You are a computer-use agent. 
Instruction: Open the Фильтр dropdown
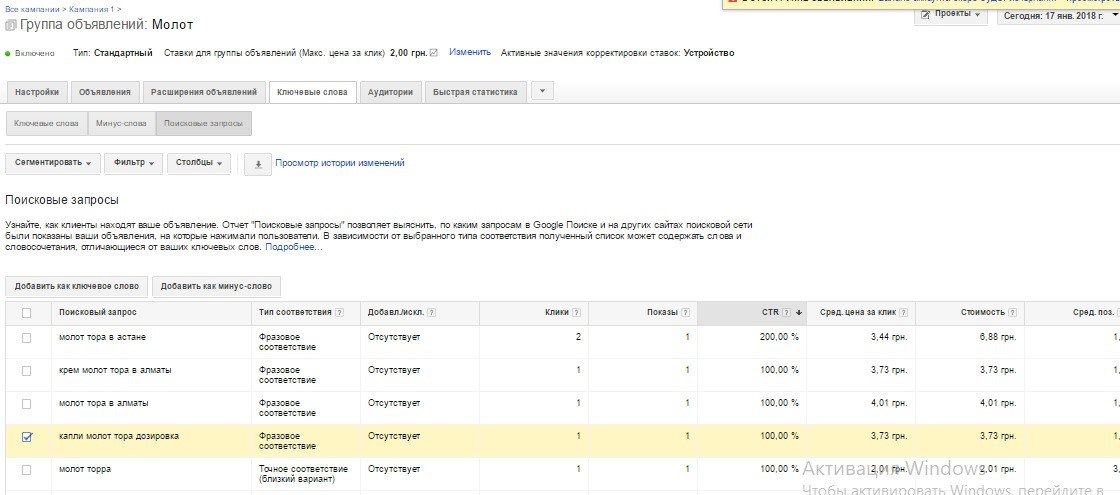(x=134, y=163)
